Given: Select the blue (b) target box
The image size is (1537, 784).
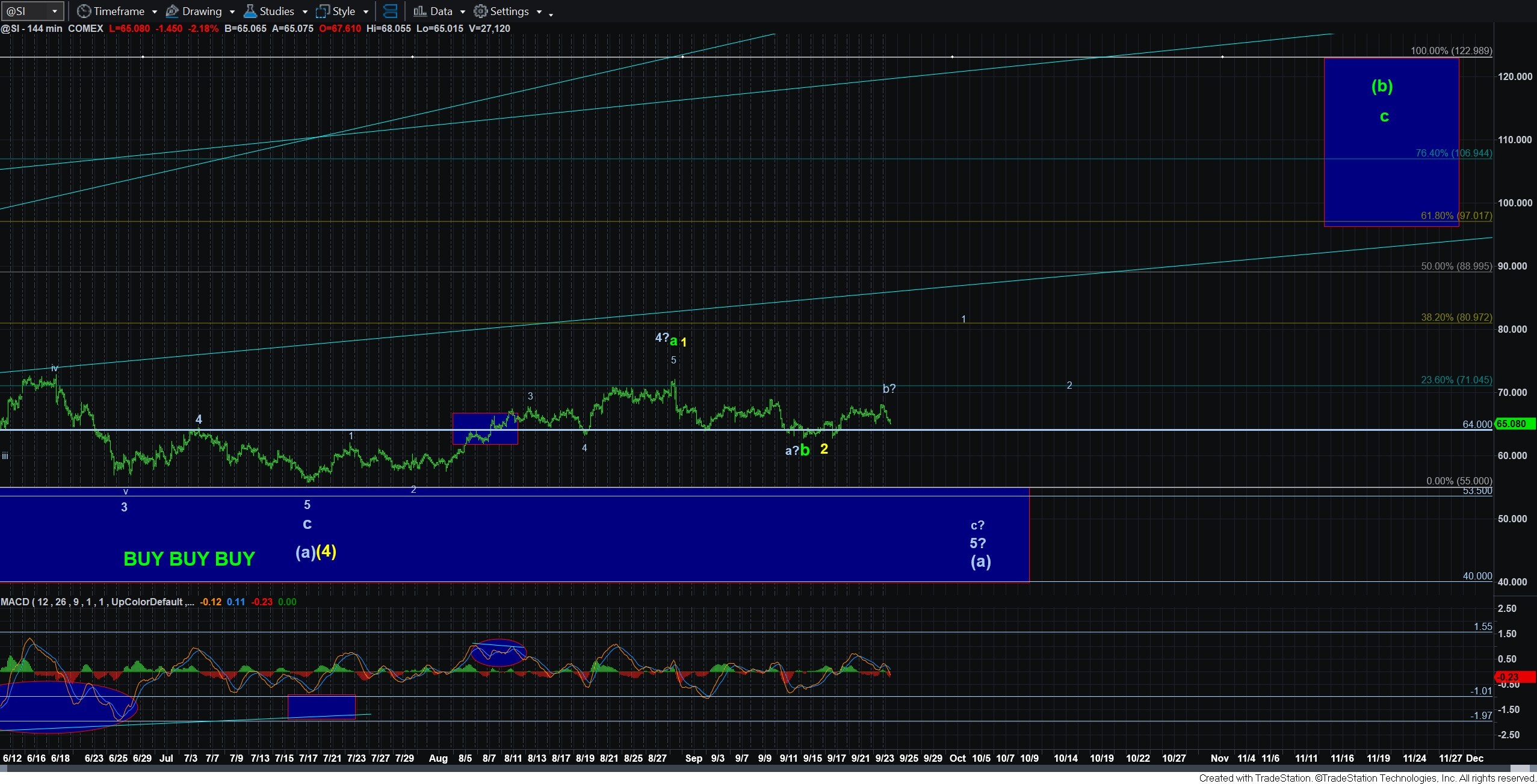Looking at the screenshot, I should click(x=1391, y=142).
